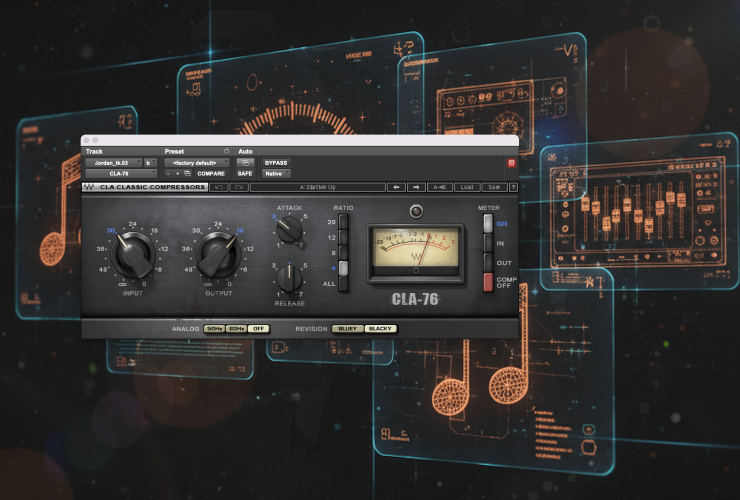The width and height of the screenshot is (740, 500).
Task: Click the ATTACK knob
Action: point(289,229)
